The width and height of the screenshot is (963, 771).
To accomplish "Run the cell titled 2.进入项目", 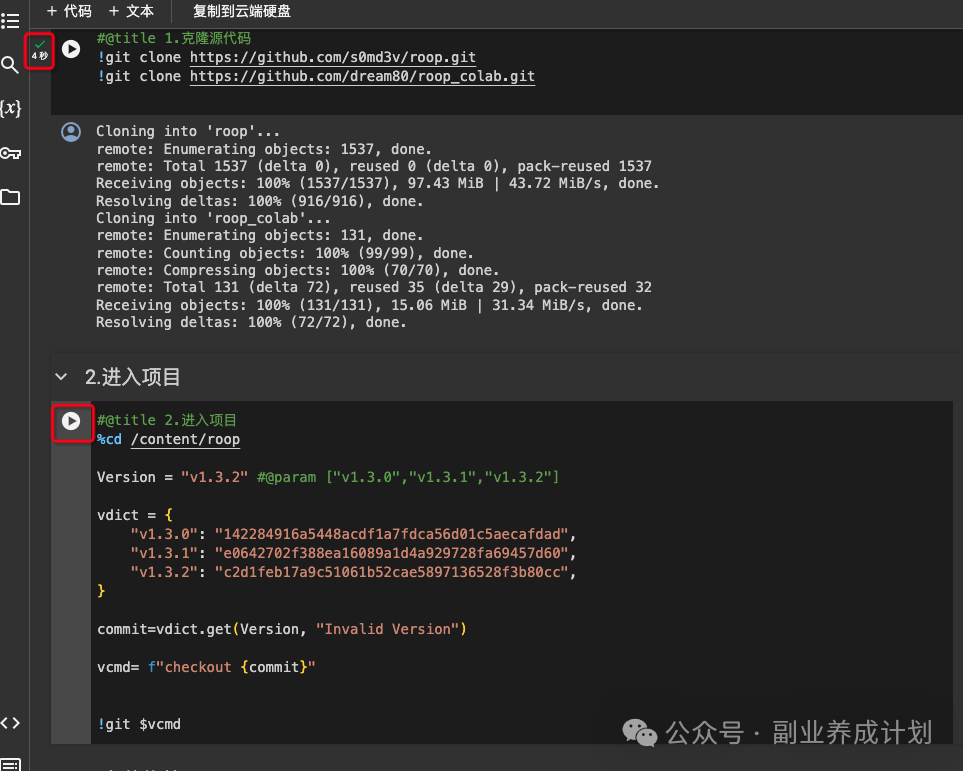I will (71, 421).
